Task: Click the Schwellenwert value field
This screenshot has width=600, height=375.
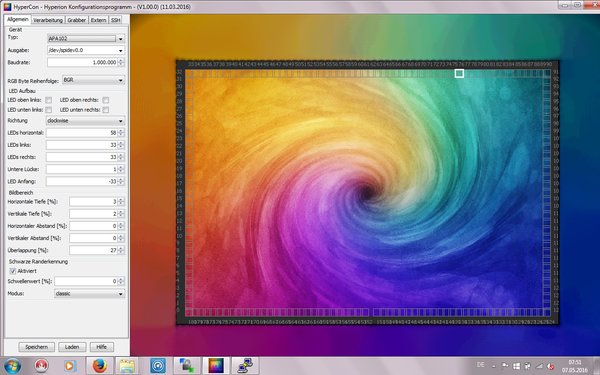Action: tap(86, 281)
